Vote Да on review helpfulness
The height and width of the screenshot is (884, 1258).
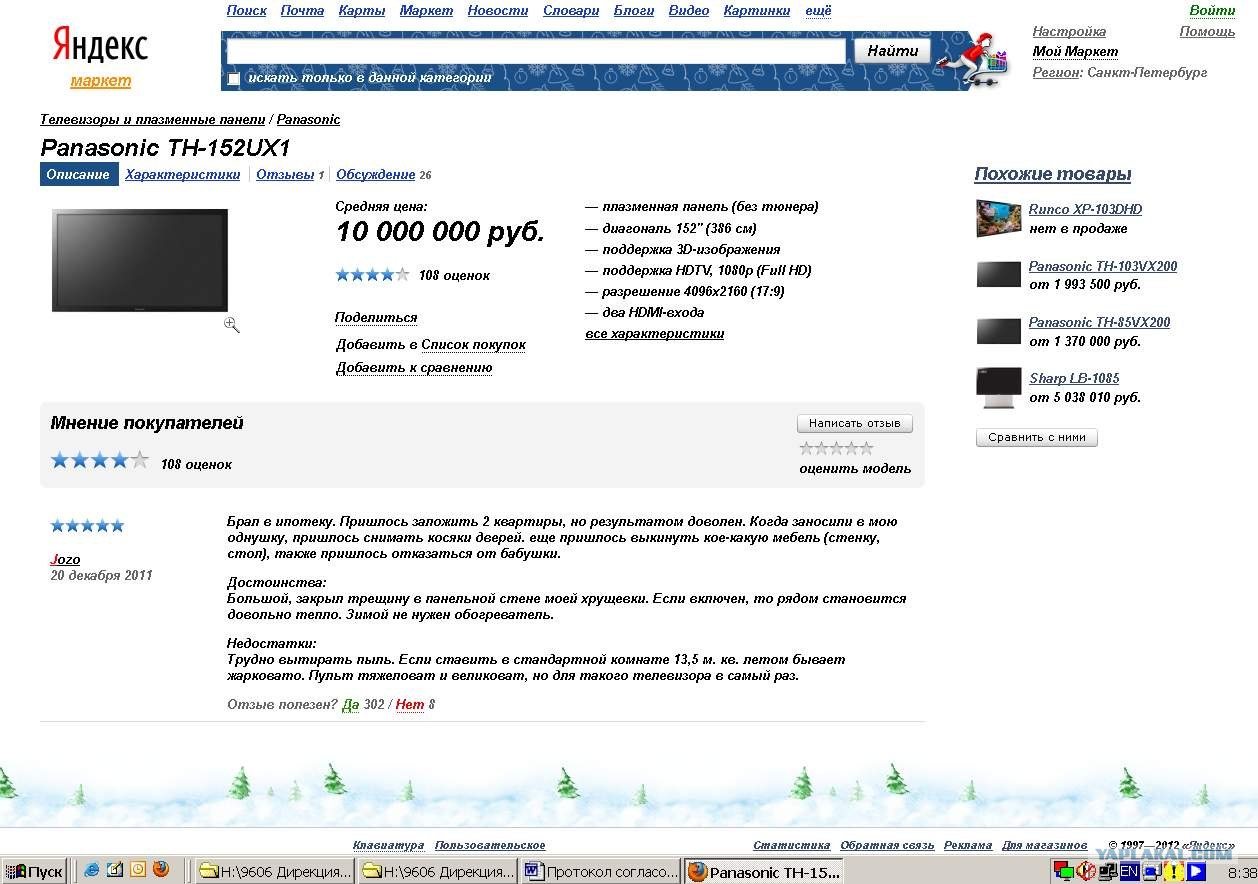[x=350, y=704]
